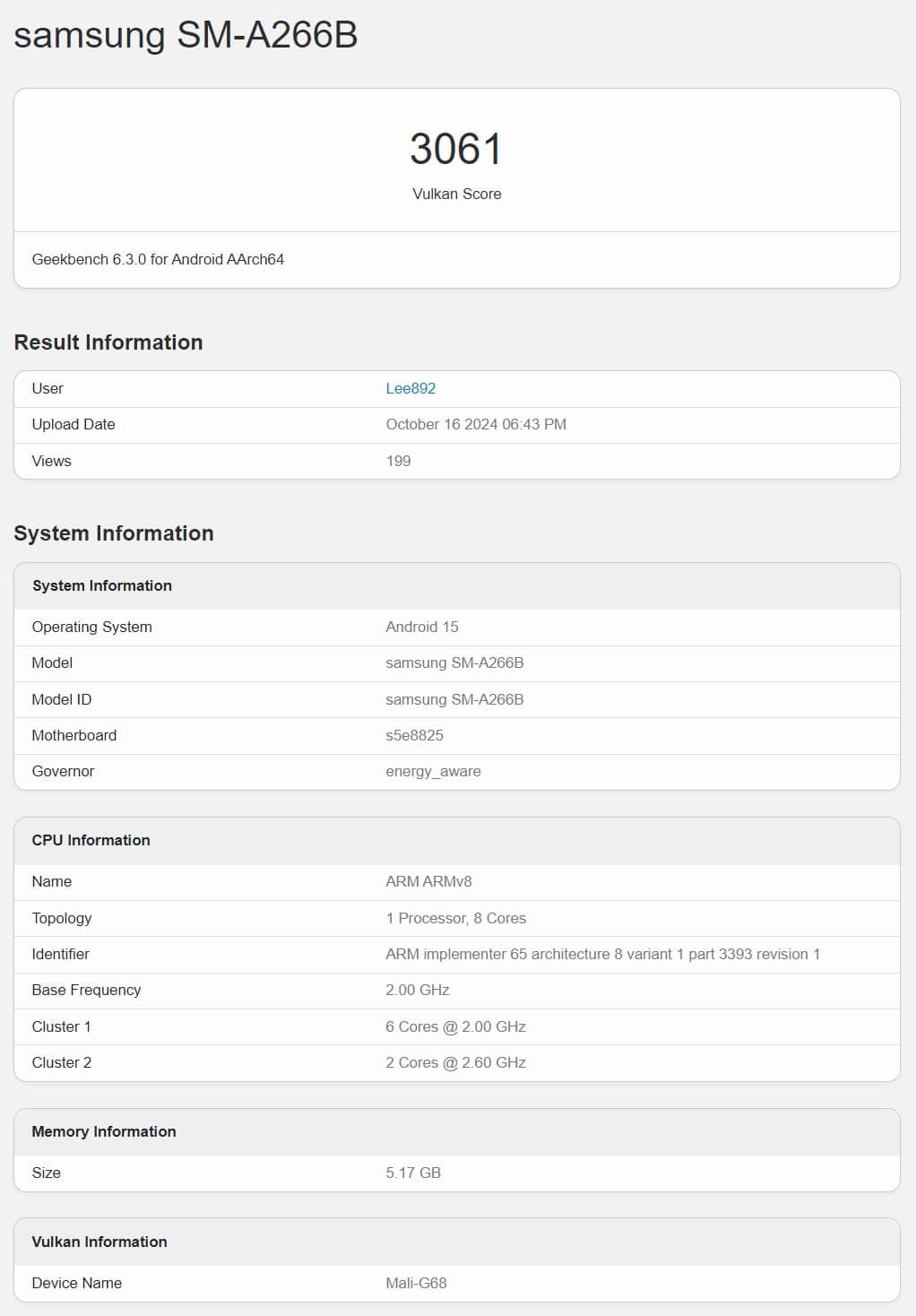
Task: Select the memory Size value 5.17 GB
Action: [413, 1173]
